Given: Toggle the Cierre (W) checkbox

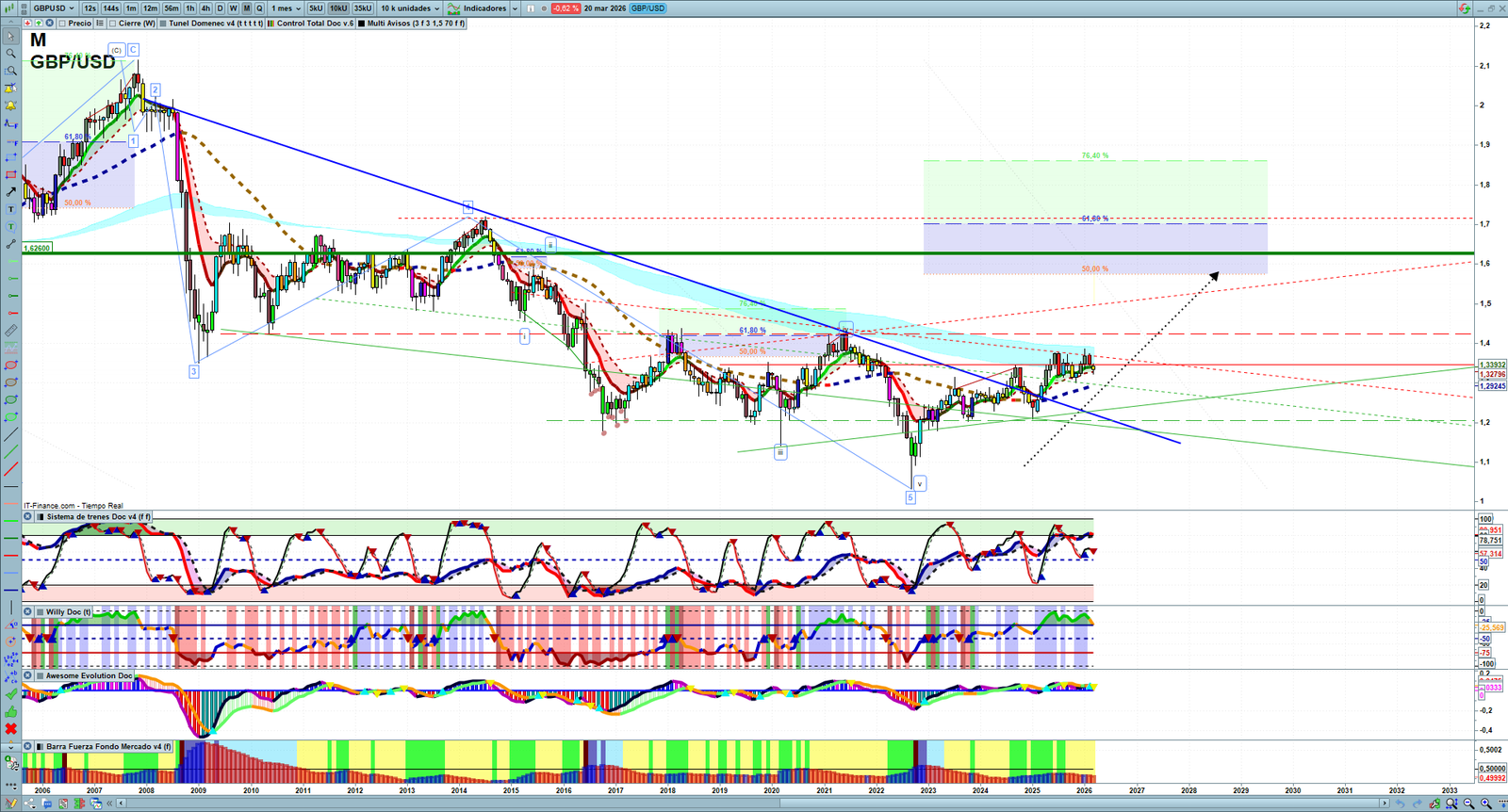Looking at the screenshot, I should click(x=113, y=24).
